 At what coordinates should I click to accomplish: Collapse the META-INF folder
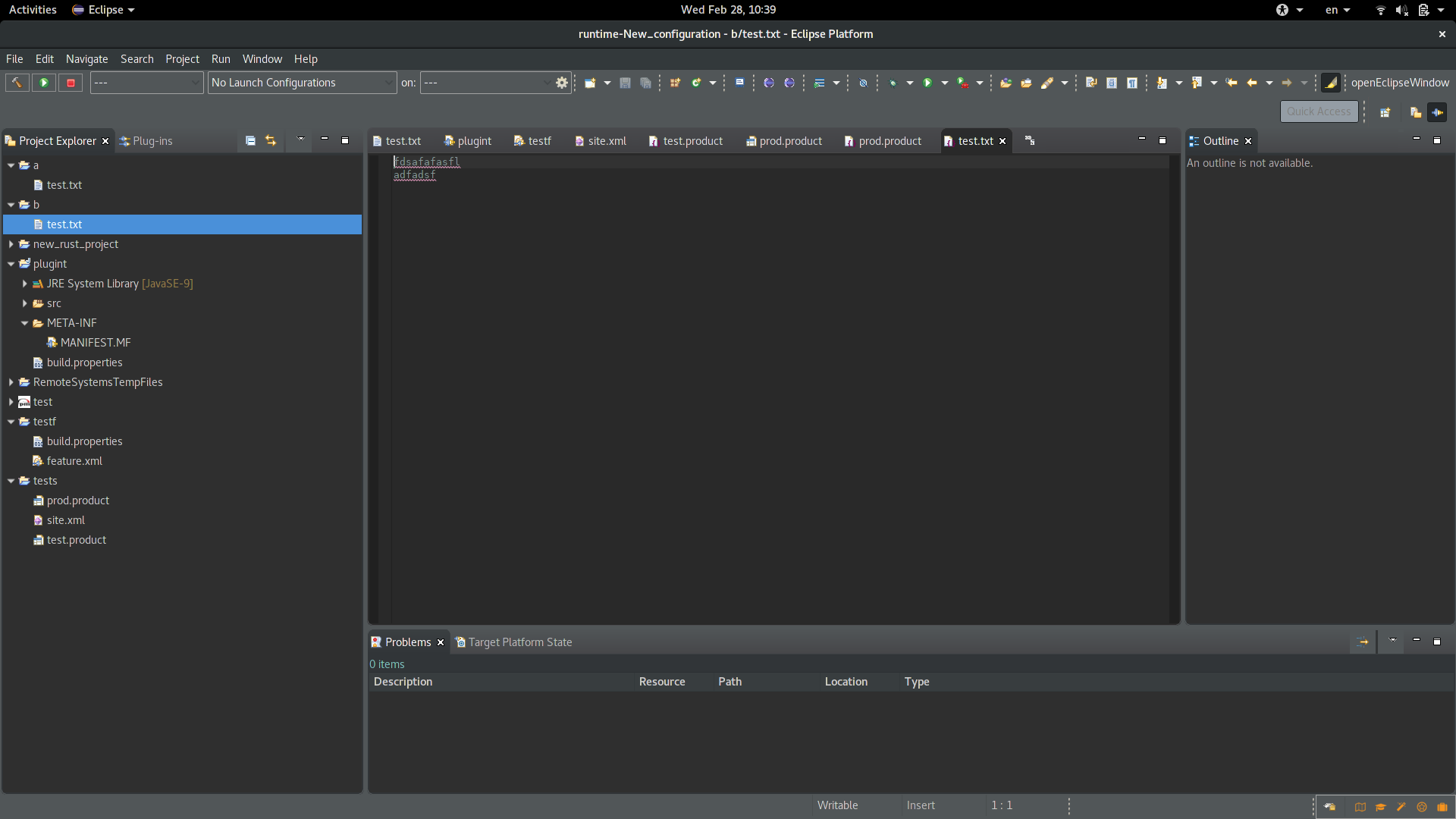click(x=24, y=323)
